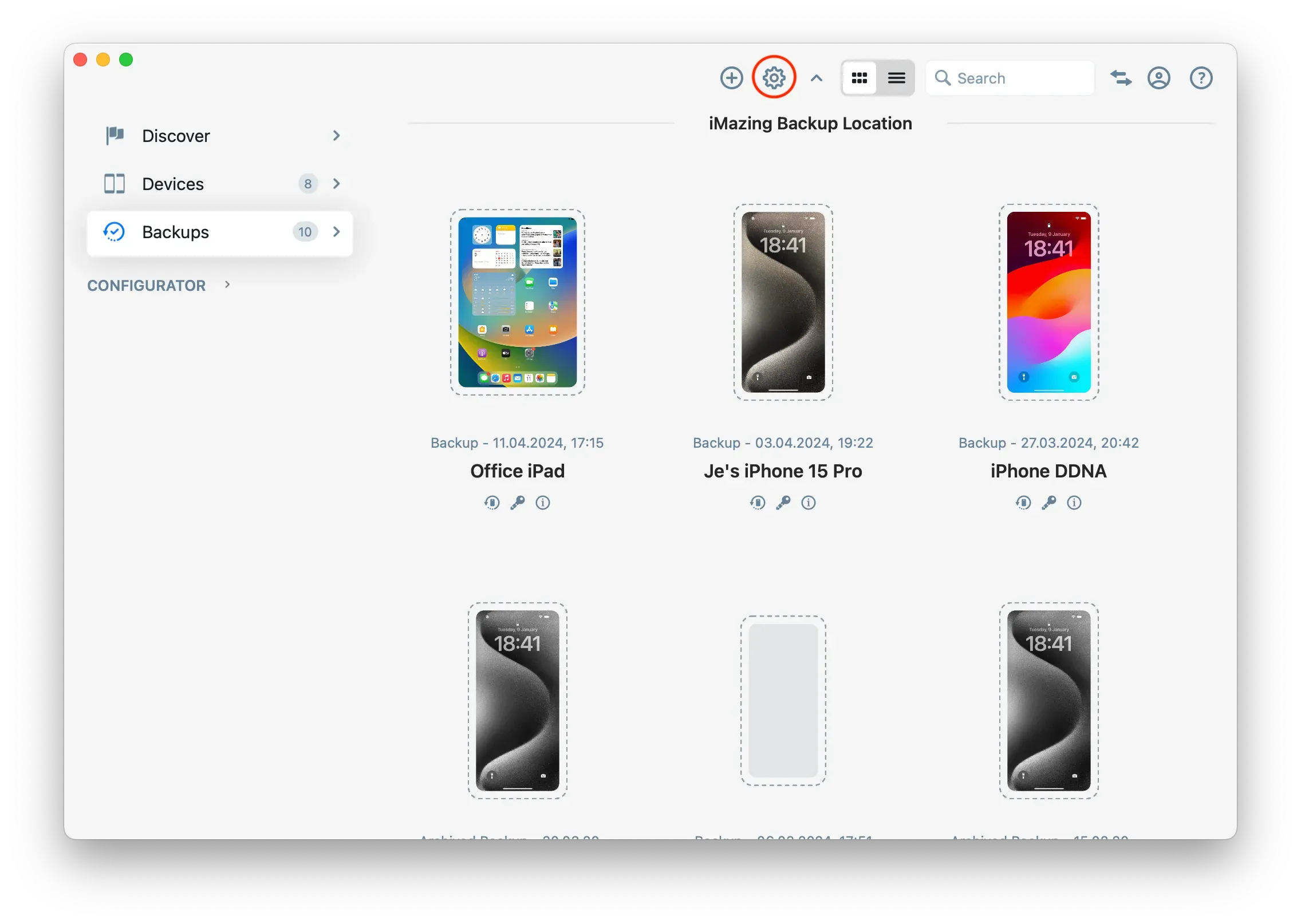Click the Search field
The image size is (1301, 924).
[x=1010, y=78]
